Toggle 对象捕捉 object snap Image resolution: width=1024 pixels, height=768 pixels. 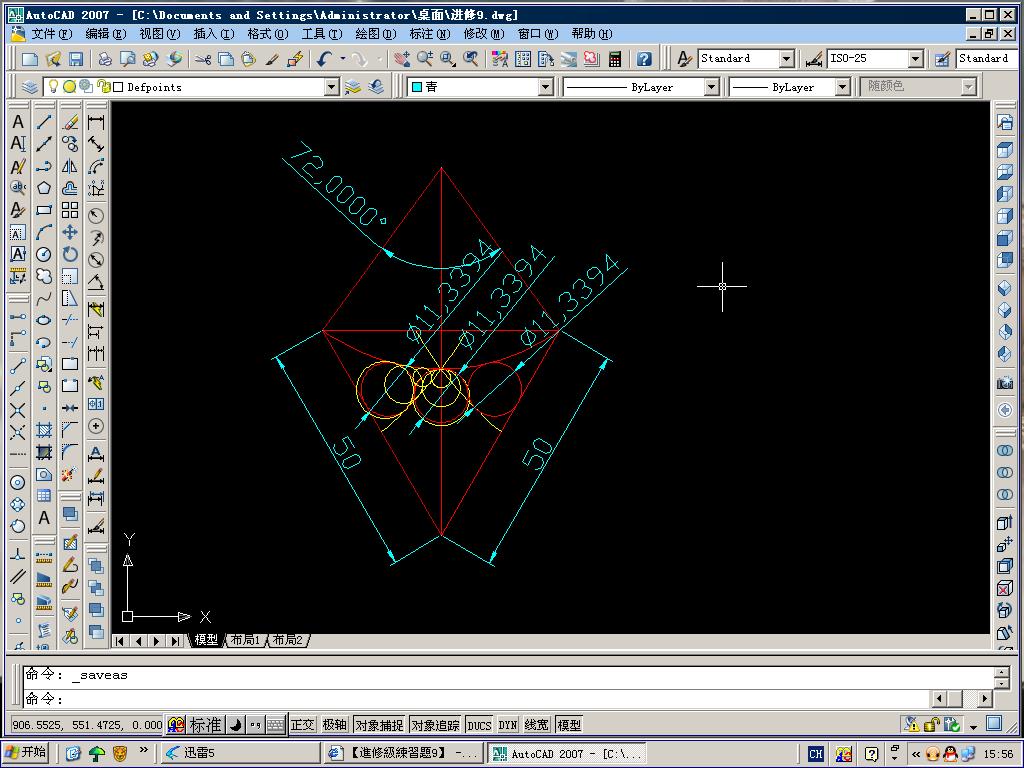(379, 725)
